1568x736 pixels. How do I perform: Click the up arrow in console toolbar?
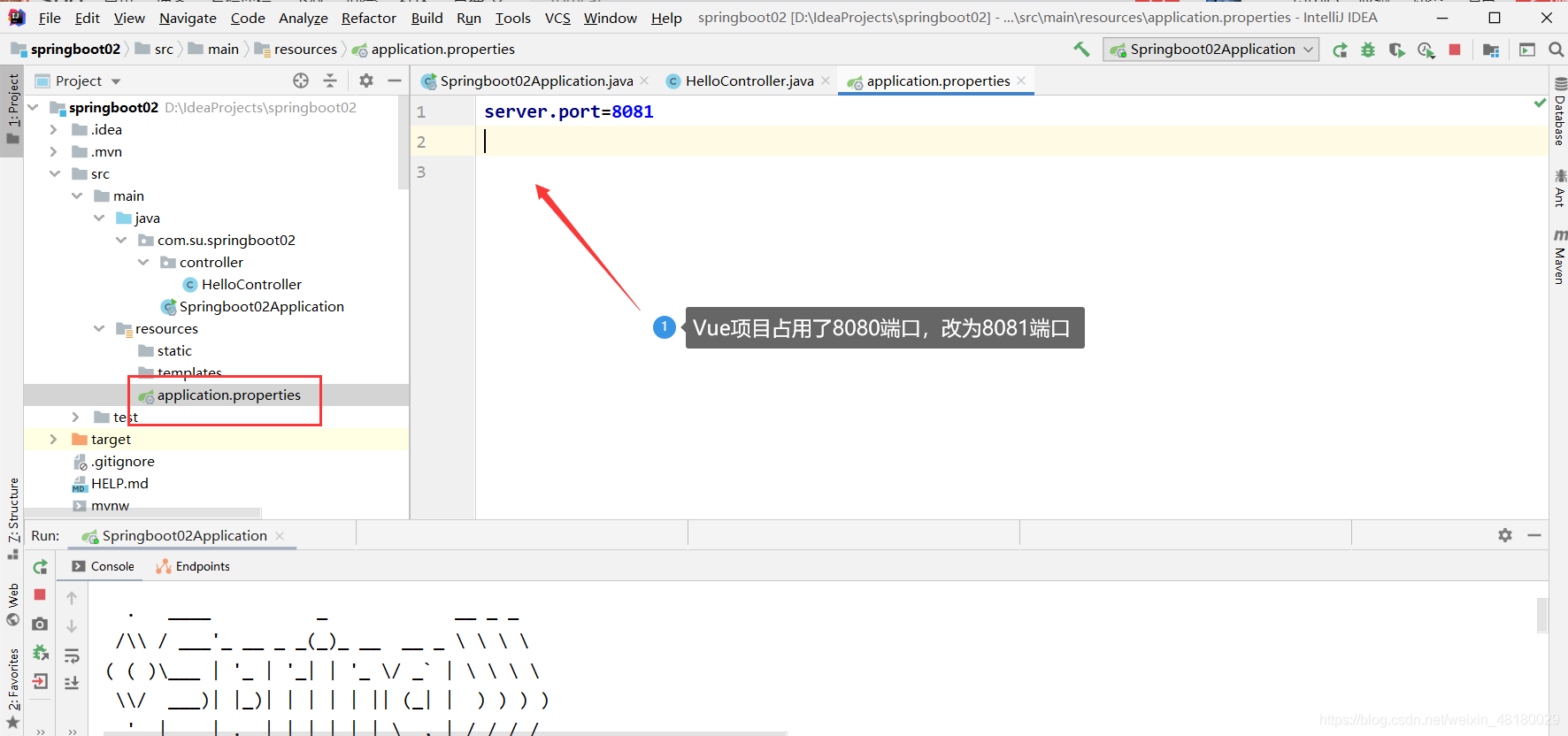point(72,598)
